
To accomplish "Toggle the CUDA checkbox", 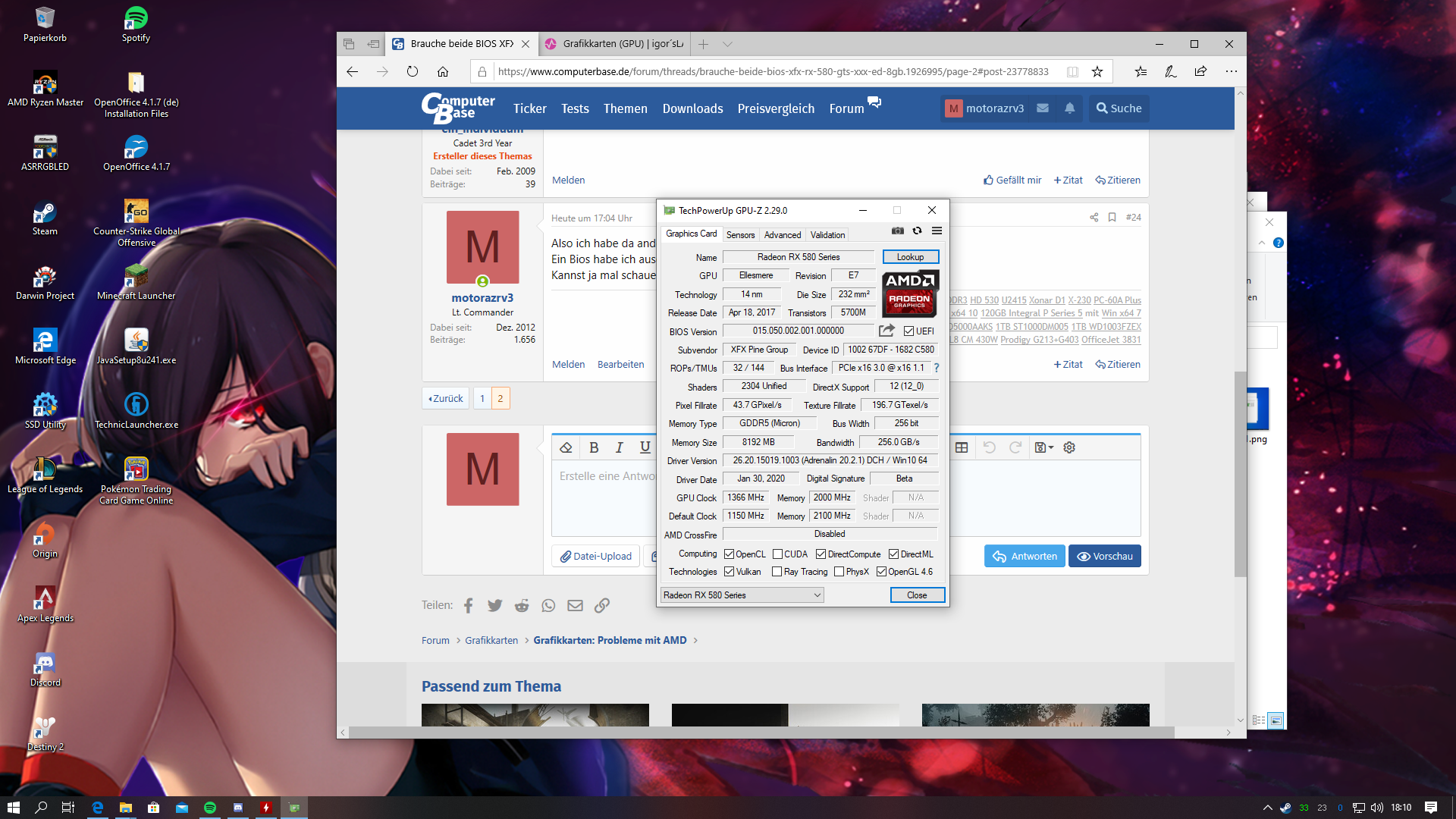I will coord(777,554).
